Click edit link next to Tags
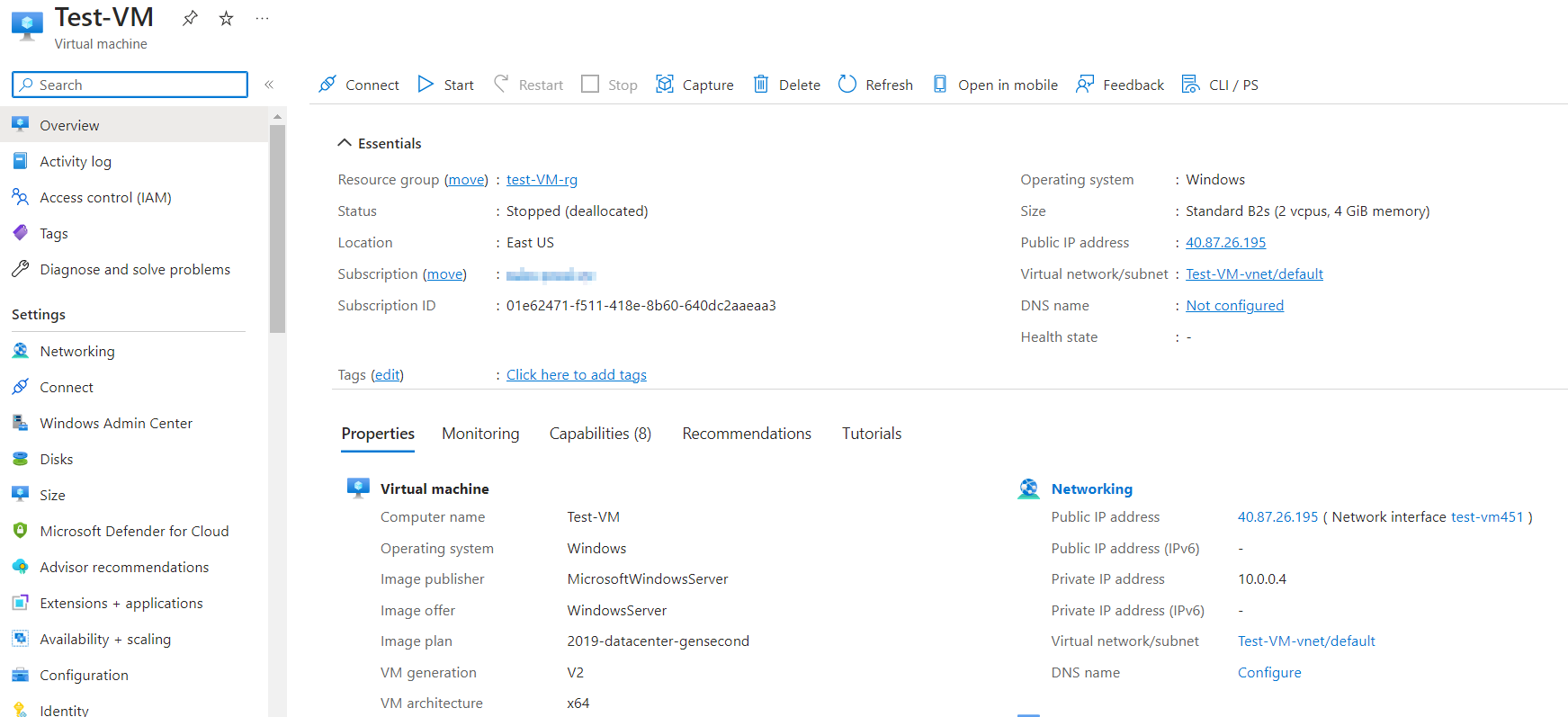 pyautogui.click(x=387, y=375)
